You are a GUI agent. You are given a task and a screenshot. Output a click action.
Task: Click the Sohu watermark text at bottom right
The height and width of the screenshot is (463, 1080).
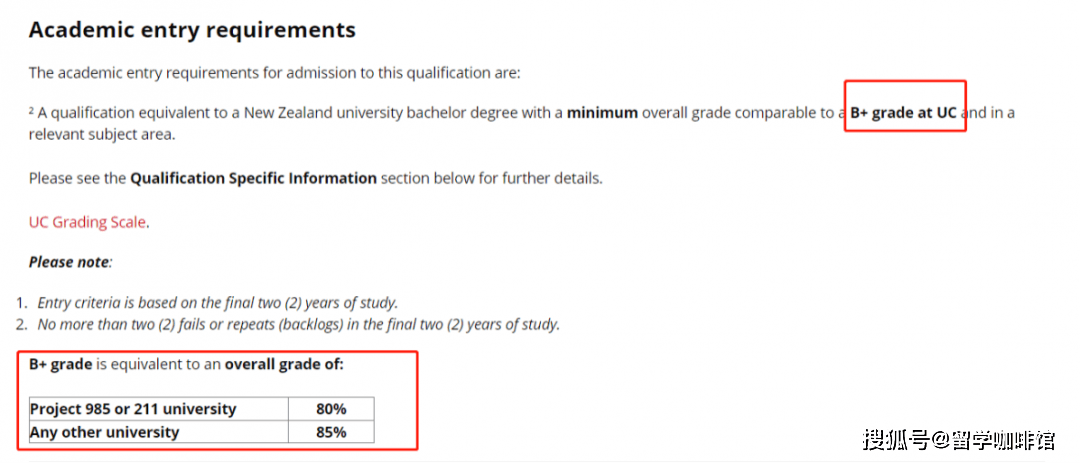click(x=959, y=439)
